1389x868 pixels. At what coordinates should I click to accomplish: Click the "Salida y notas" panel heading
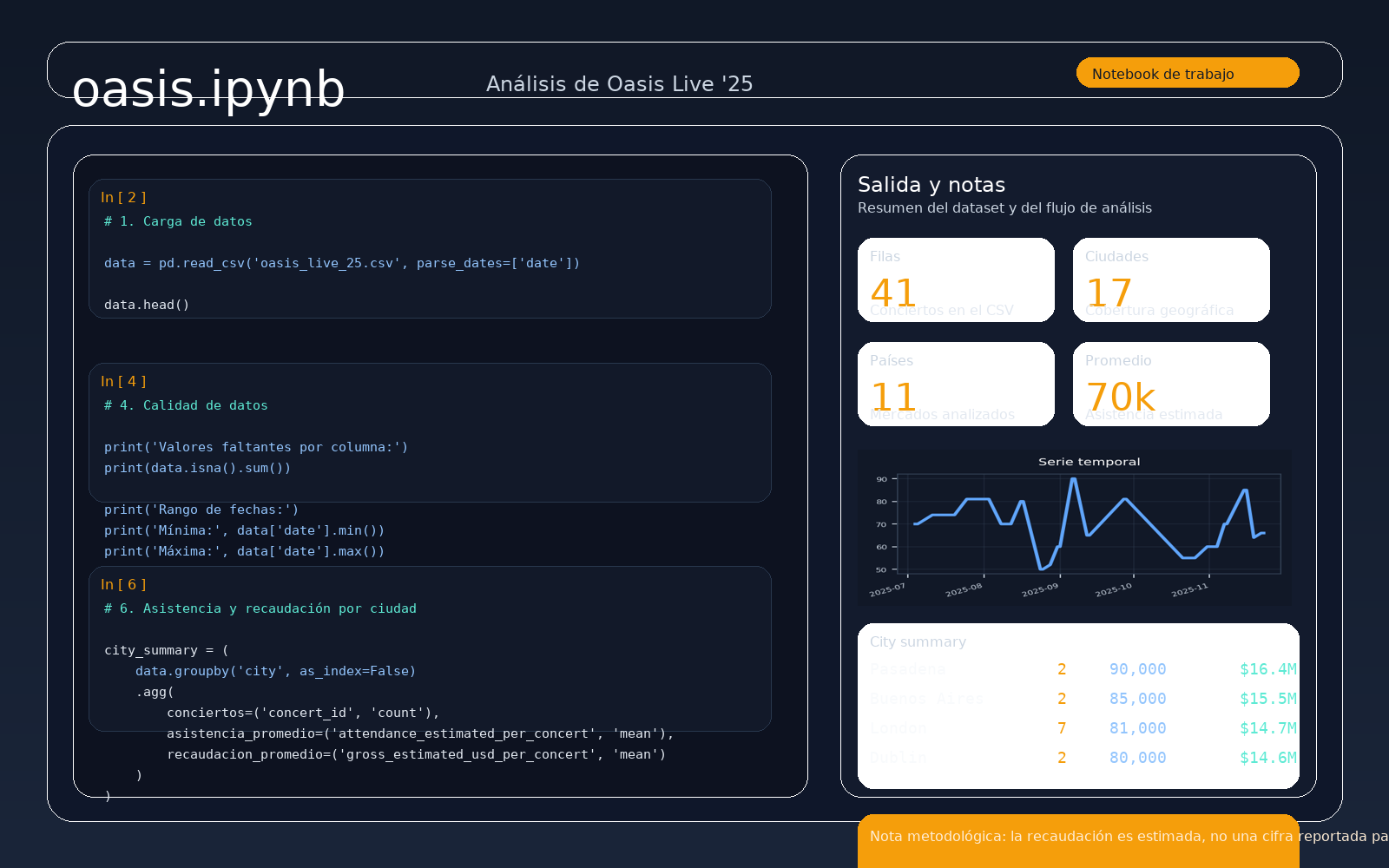click(x=931, y=185)
